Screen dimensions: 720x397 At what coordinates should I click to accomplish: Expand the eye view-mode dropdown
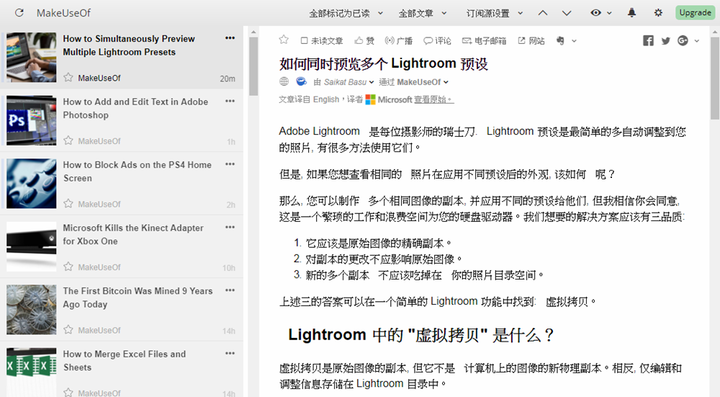[x=601, y=13]
